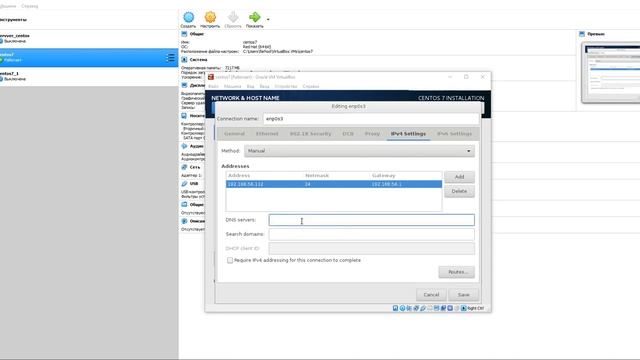The height and width of the screenshot is (360, 640).
Task: Click USB devices status bar icon
Action: 423,308
